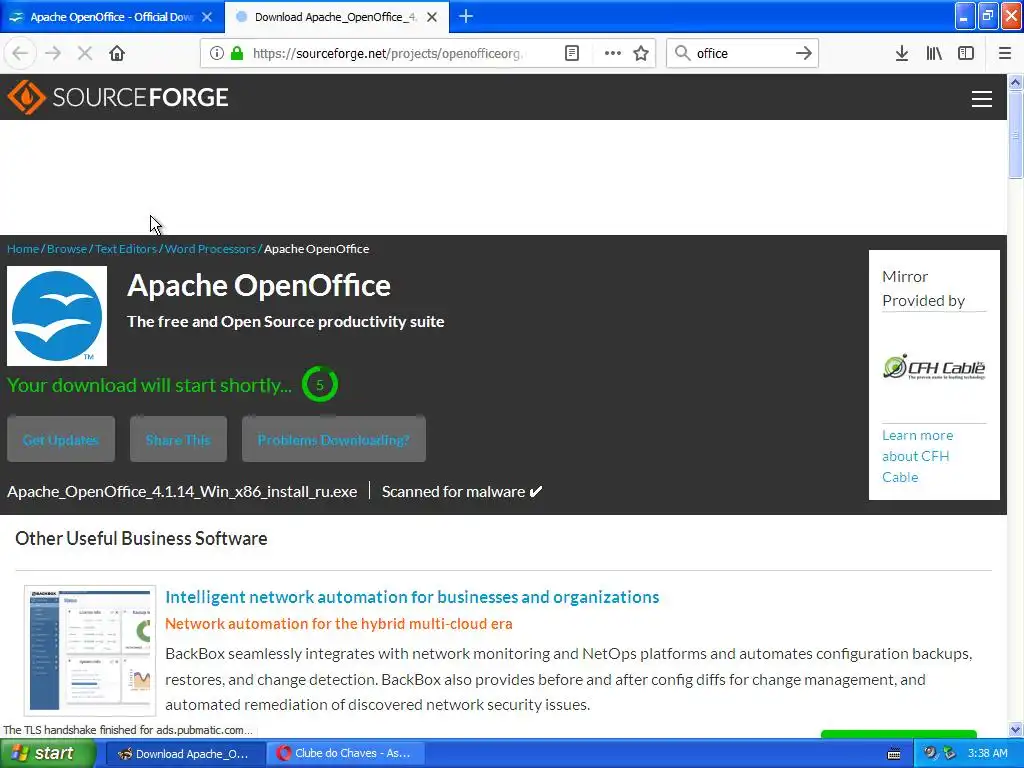The height and width of the screenshot is (768, 1024).
Task: Stop loading the page
Action: pyautogui.click(x=85, y=53)
